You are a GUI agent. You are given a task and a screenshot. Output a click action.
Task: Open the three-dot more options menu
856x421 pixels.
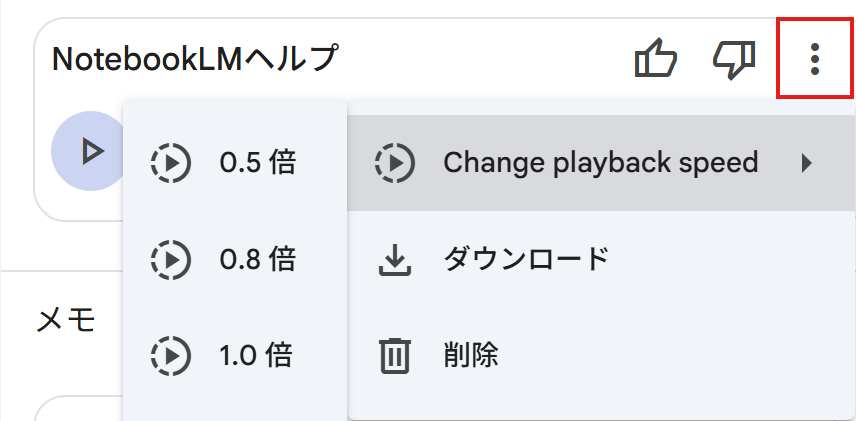[815, 58]
